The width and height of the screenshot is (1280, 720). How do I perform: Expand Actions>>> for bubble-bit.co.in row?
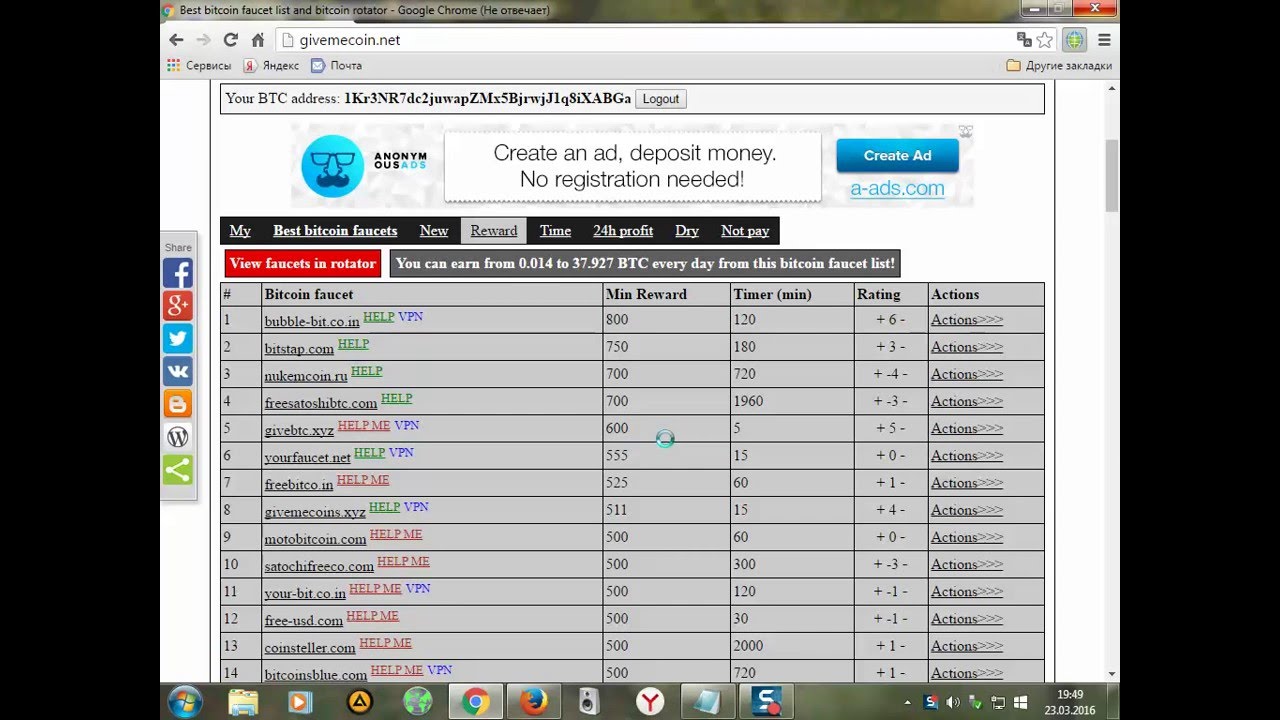[967, 320]
